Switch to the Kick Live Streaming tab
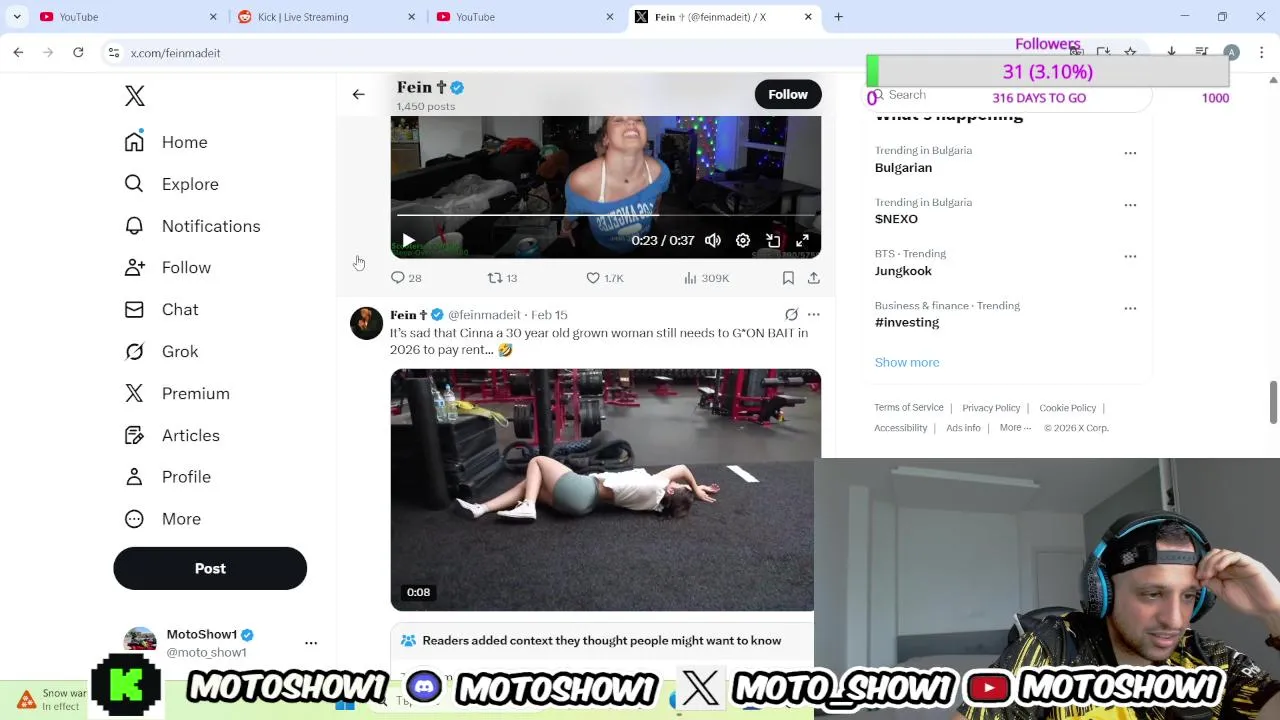The width and height of the screenshot is (1280, 720). (x=327, y=17)
